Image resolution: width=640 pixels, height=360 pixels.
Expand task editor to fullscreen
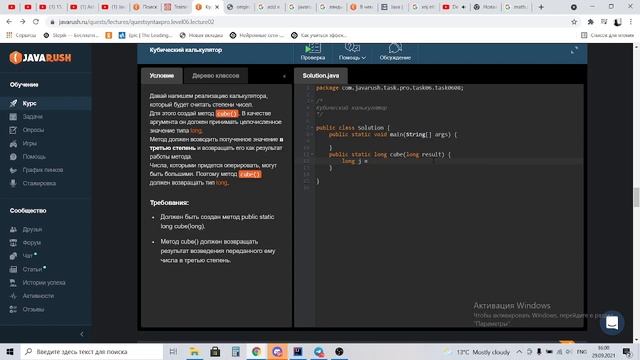[574, 51]
